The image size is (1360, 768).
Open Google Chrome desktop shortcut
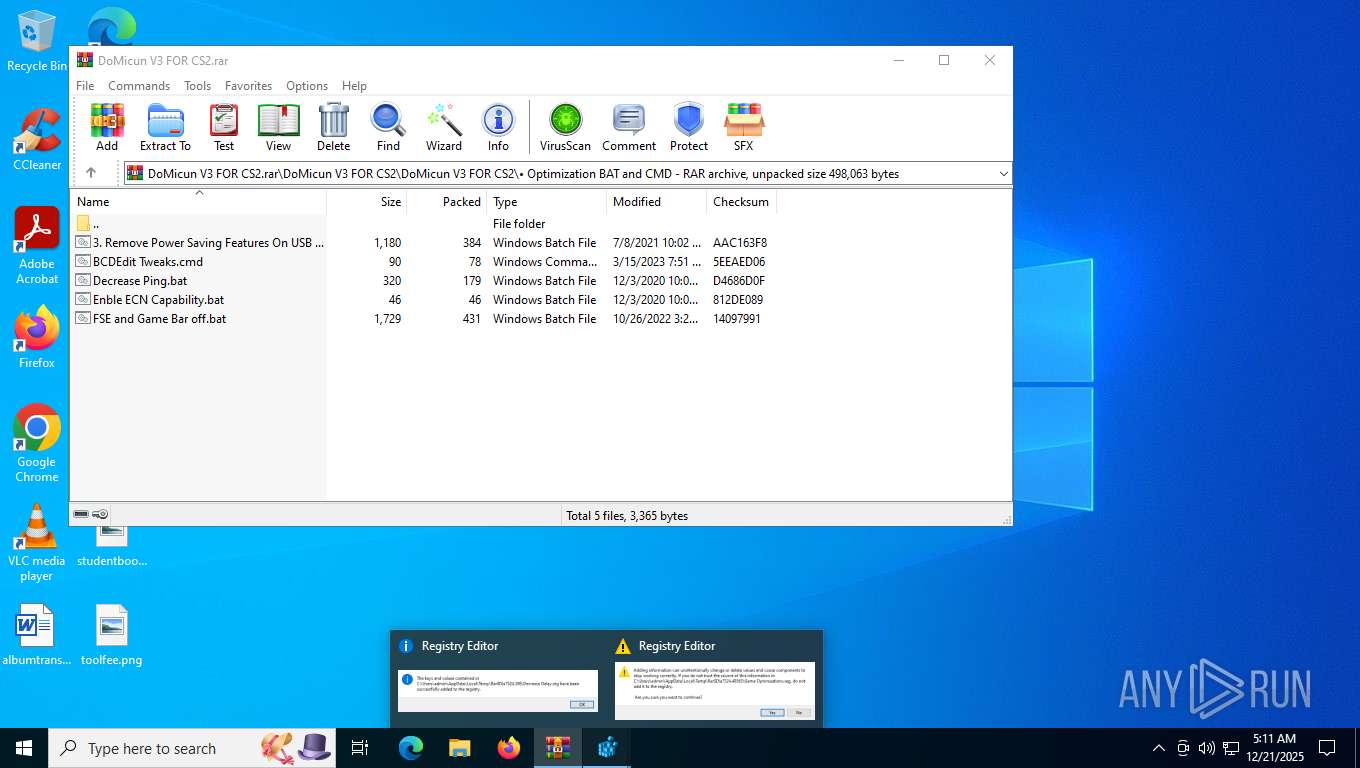(x=37, y=443)
